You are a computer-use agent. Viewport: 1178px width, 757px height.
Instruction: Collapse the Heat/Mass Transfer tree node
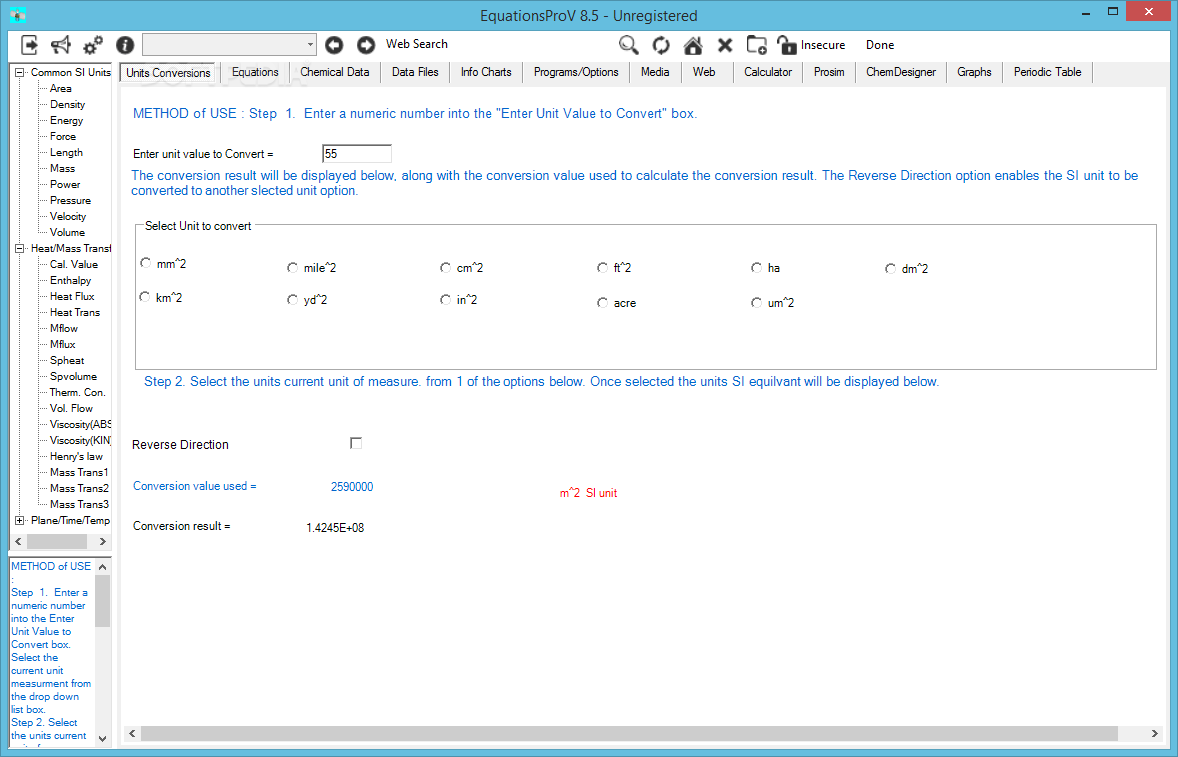[x=20, y=248]
